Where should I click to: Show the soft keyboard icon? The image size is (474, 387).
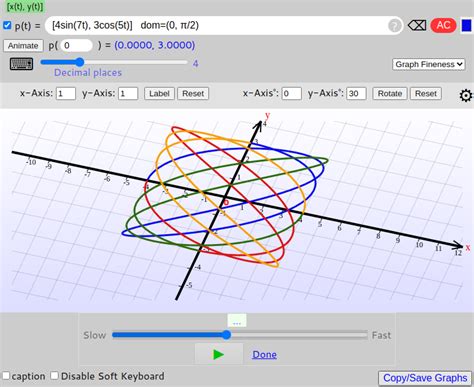point(21,64)
